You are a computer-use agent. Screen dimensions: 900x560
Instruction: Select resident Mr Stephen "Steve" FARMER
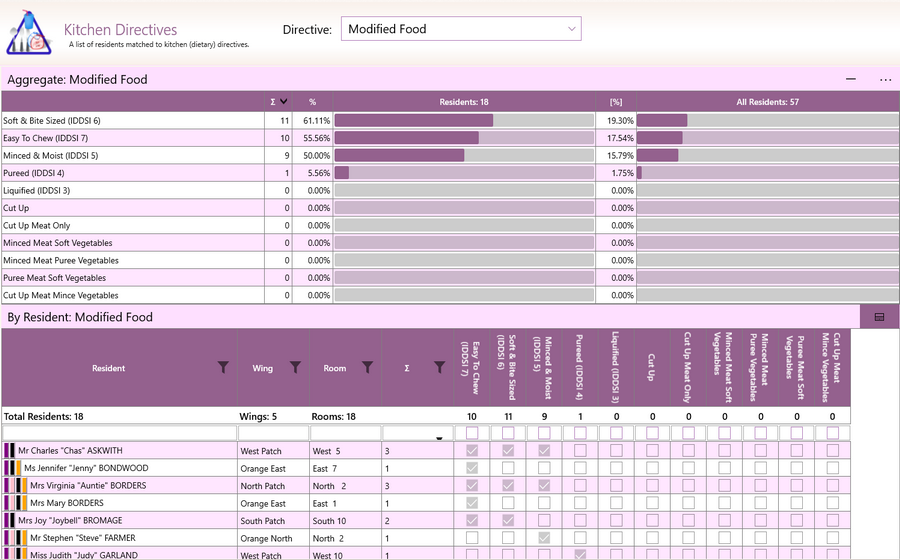click(x=83, y=538)
